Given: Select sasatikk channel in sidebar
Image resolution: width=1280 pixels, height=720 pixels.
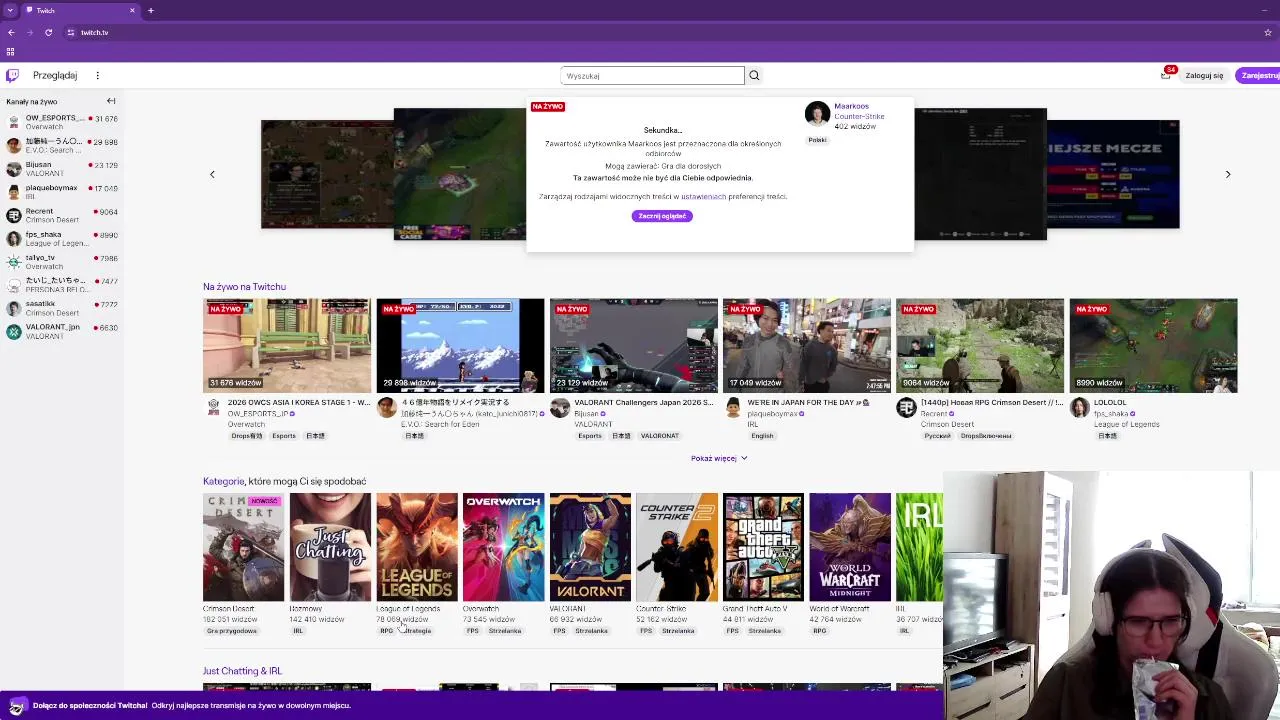Looking at the screenshot, I should click(x=62, y=308).
